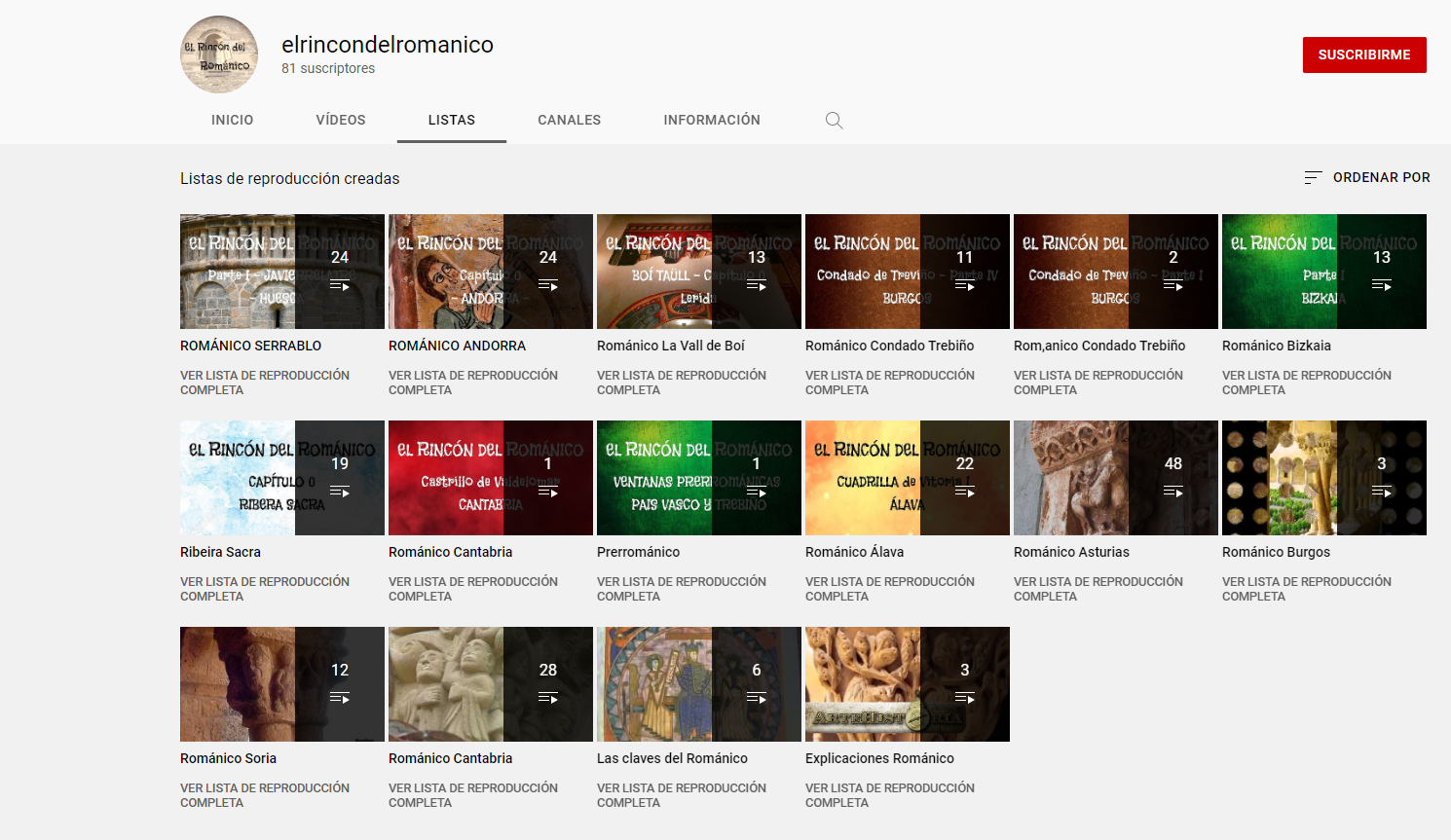View full playlist under ROMÁNICO SERRABLO
The height and width of the screenshot is (840, 1451).
point(265,383)
